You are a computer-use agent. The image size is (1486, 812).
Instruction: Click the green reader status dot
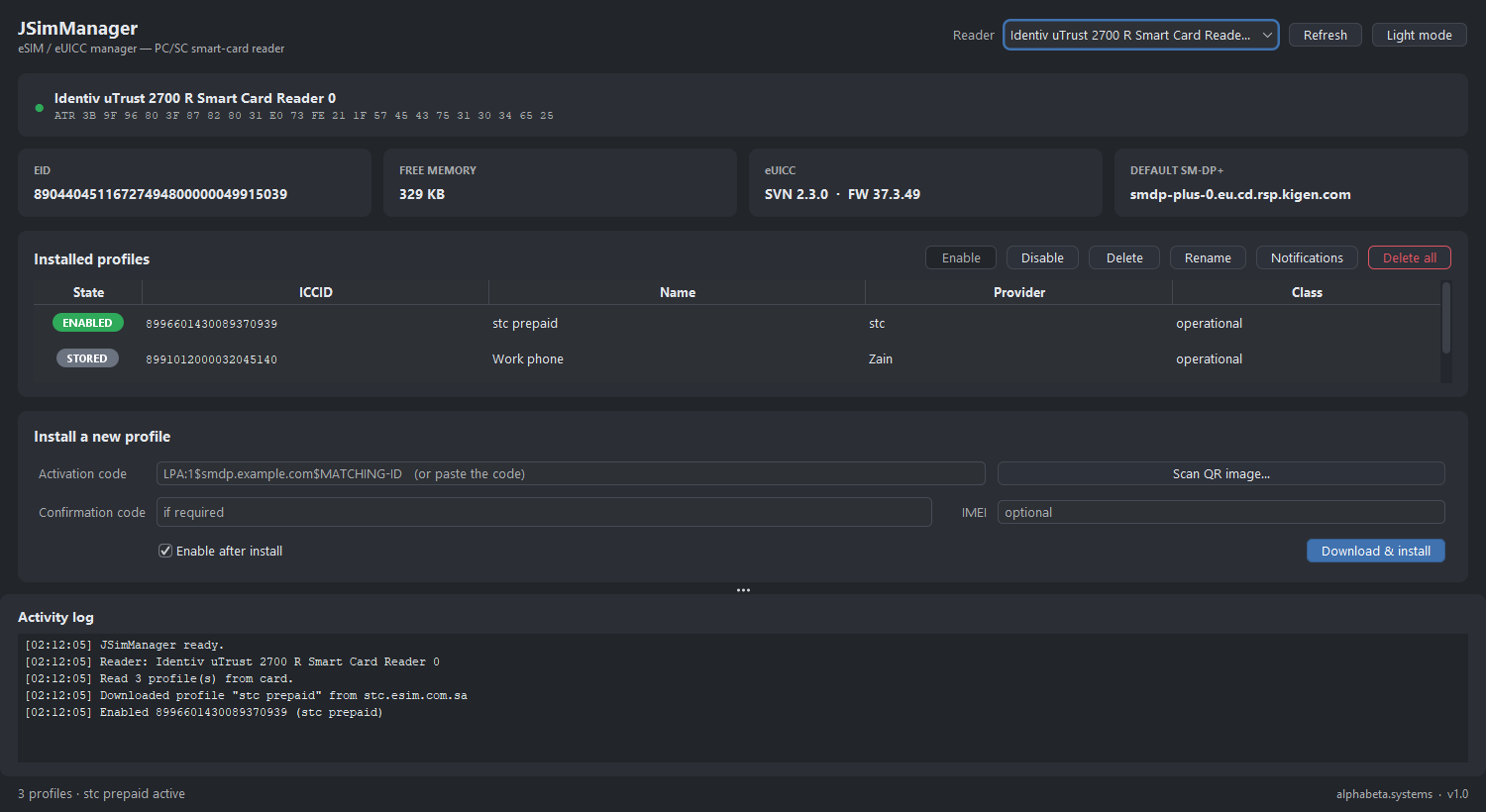40,108
